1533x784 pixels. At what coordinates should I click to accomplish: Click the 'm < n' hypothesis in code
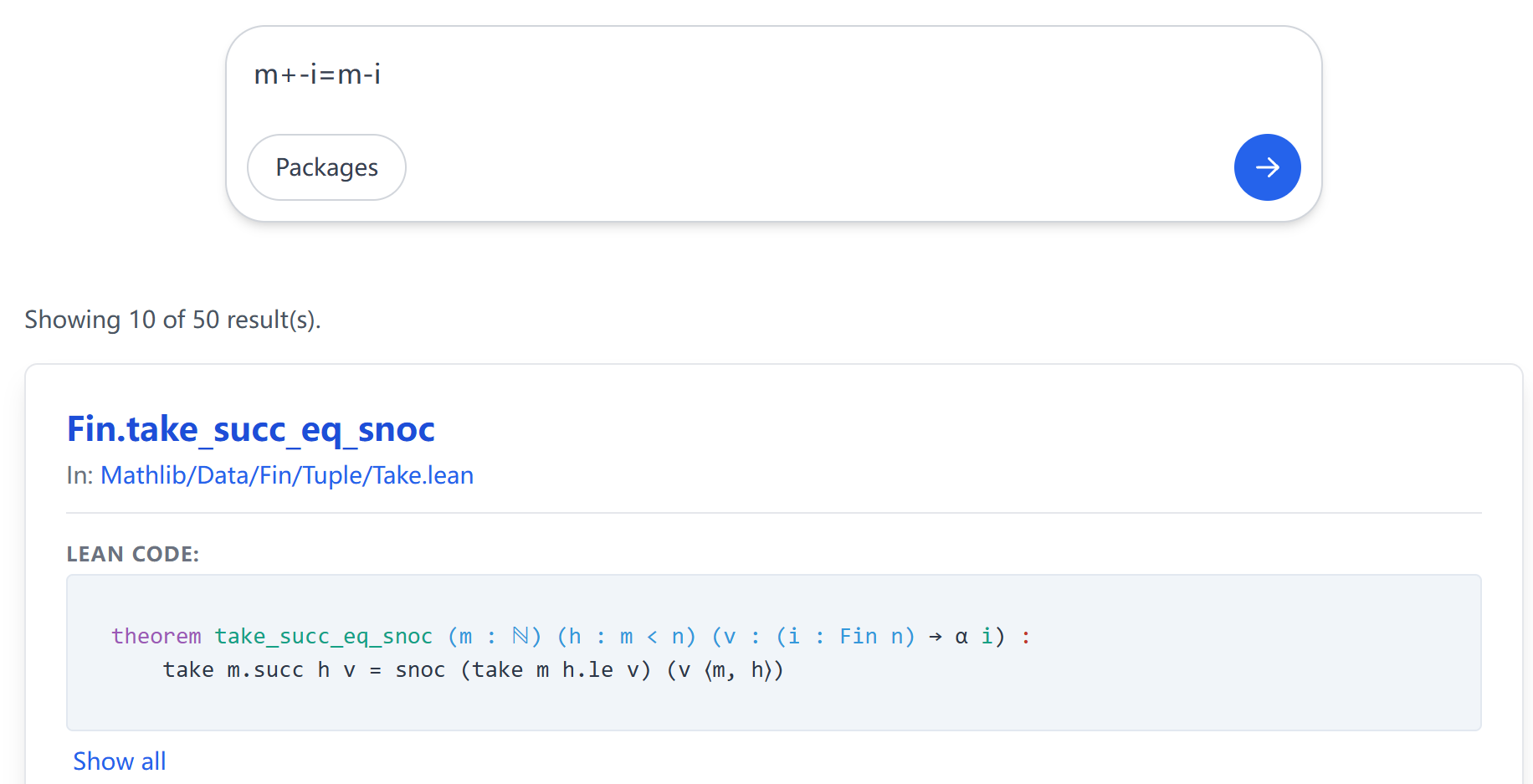coord(651,637)
